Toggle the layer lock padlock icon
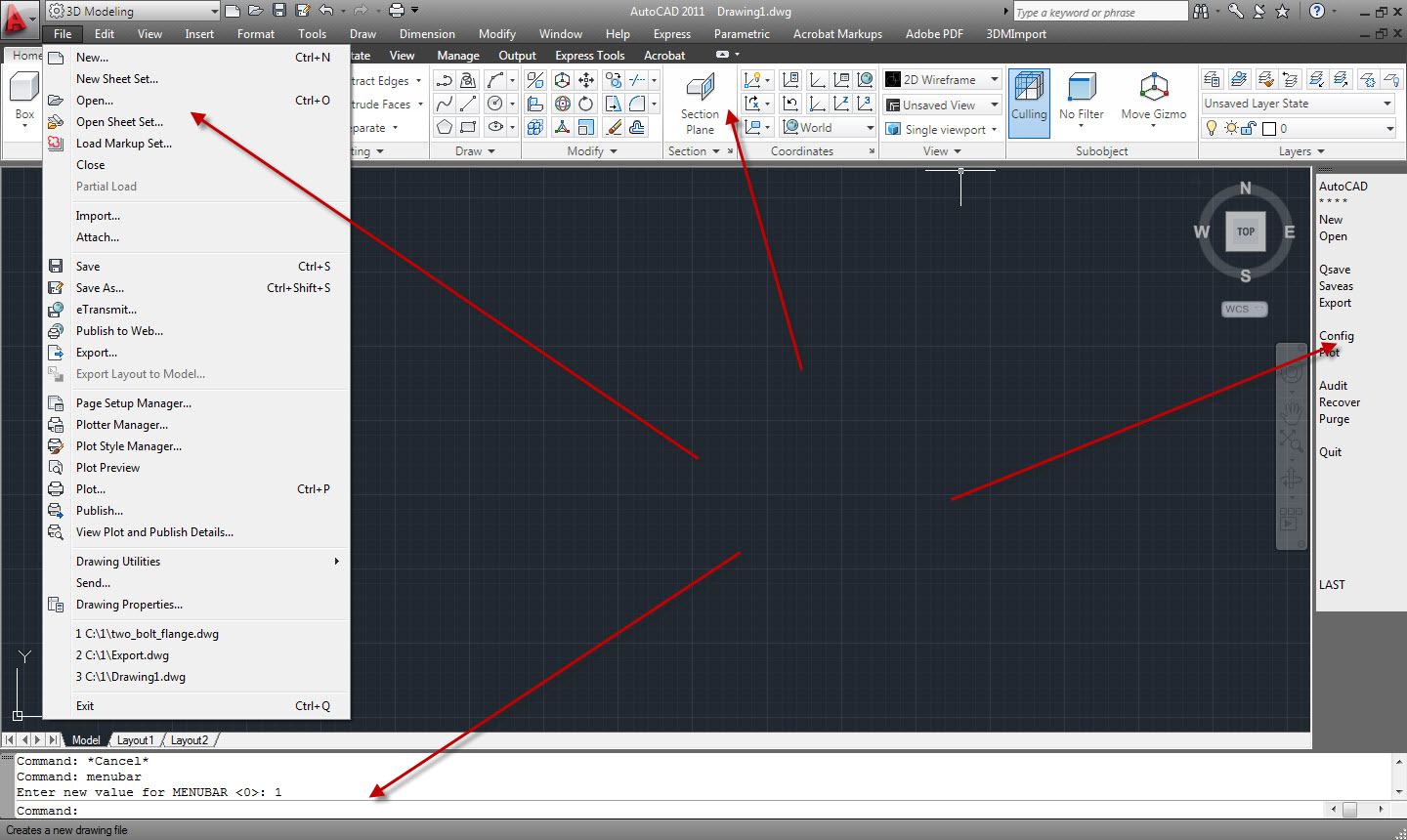The image size is (1407, 840). pos(1248,128)
